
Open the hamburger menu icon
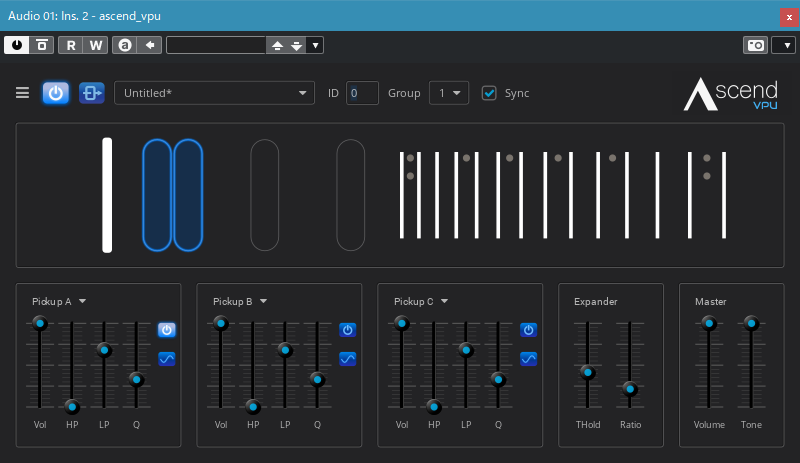[22, 93]
